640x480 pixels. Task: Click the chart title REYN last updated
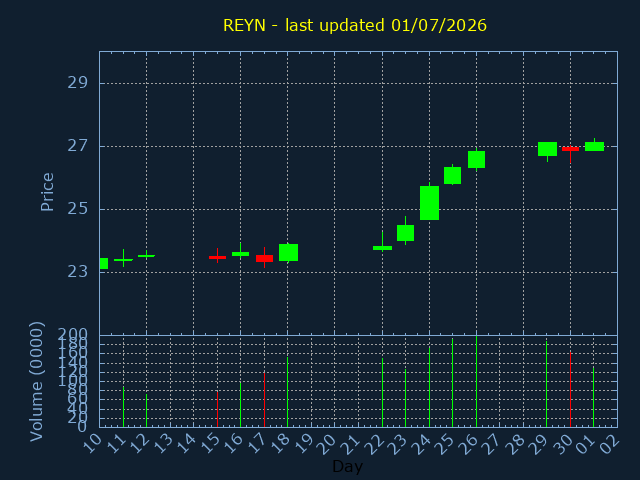(x=355, y=25)
